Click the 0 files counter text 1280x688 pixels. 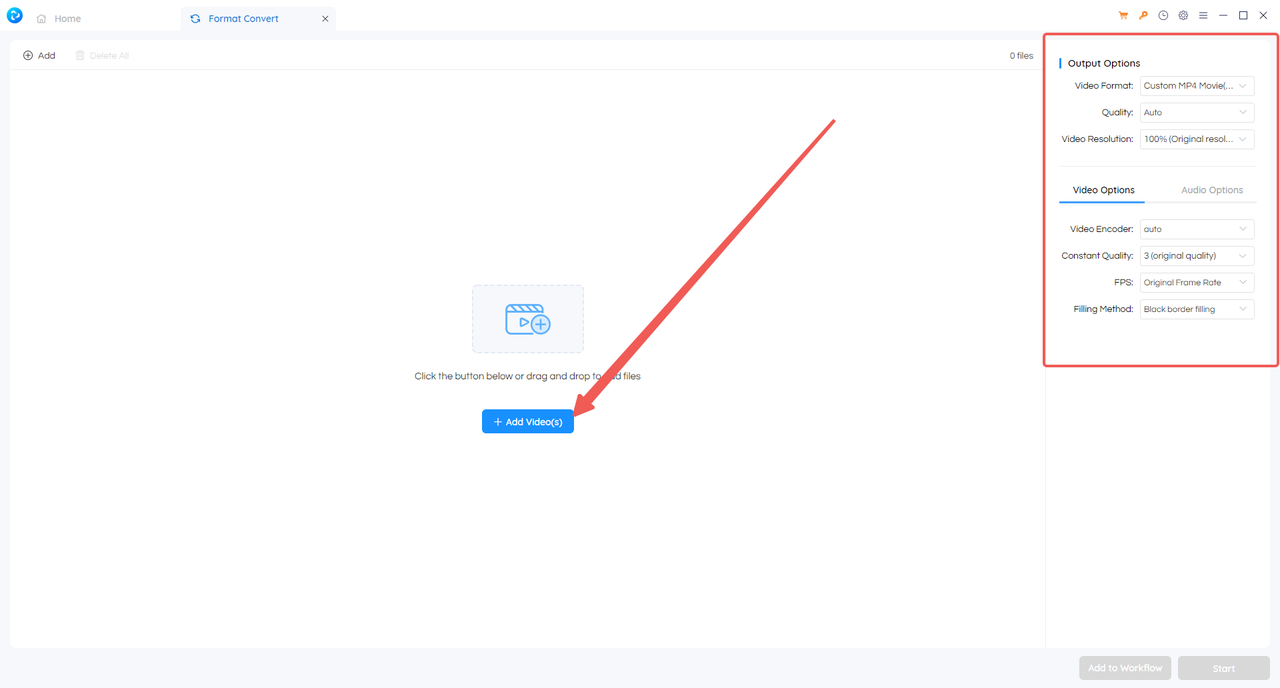(1021, 56)
